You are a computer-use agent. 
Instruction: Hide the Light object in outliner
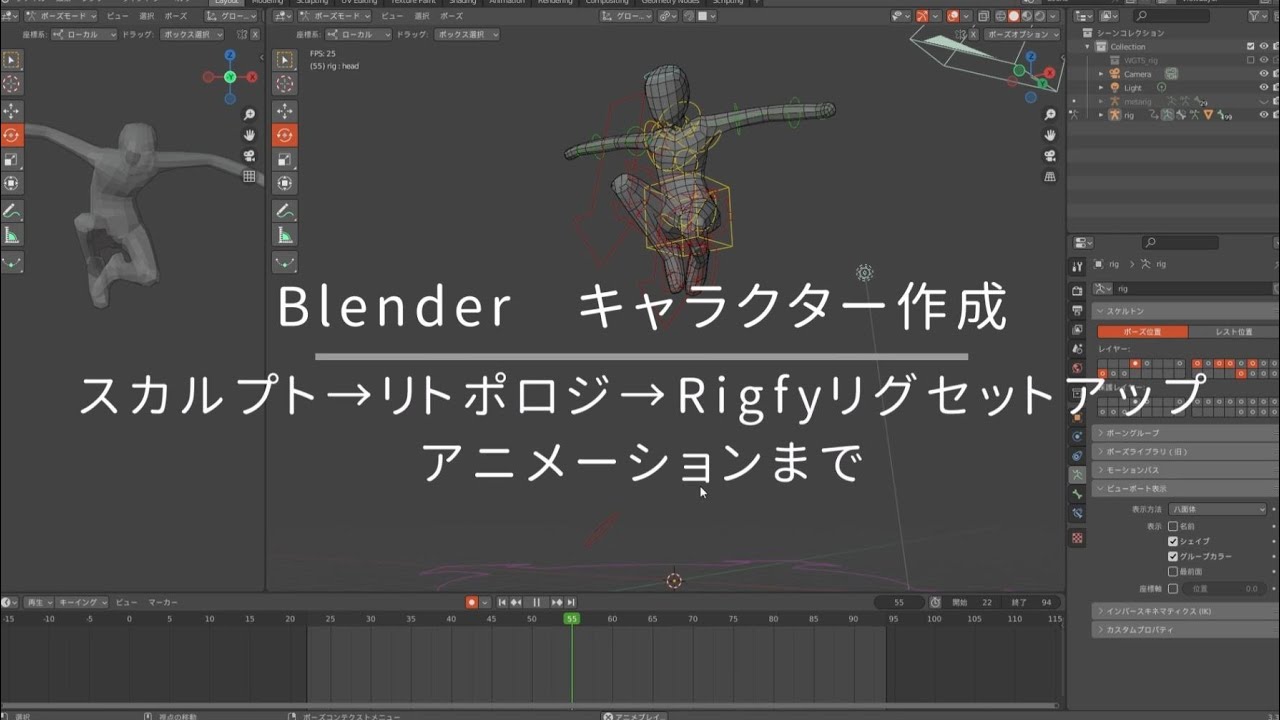[x=1263, y=87]
